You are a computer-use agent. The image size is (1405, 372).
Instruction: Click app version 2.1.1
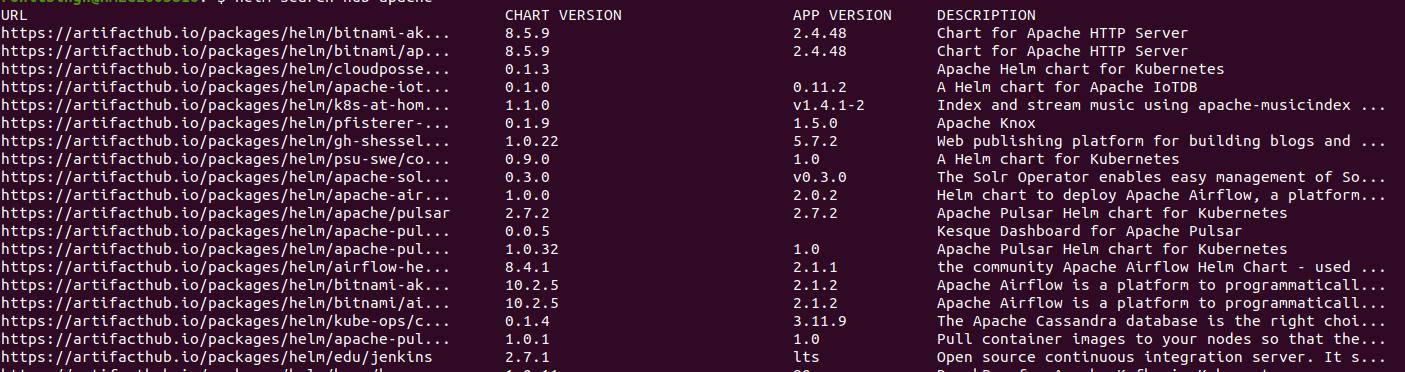pos(815,267)
